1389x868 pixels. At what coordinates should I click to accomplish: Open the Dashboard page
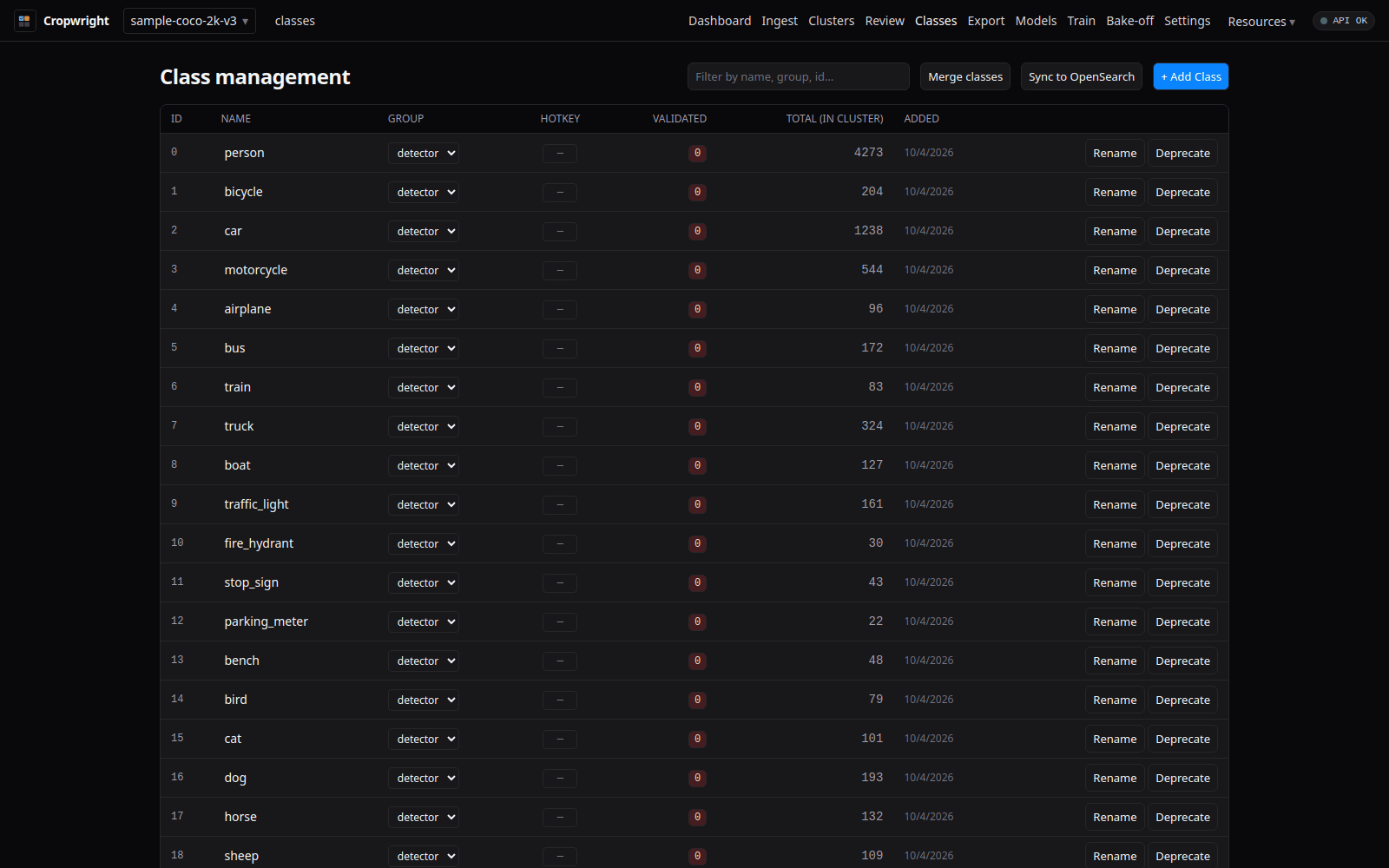[720, 21]
